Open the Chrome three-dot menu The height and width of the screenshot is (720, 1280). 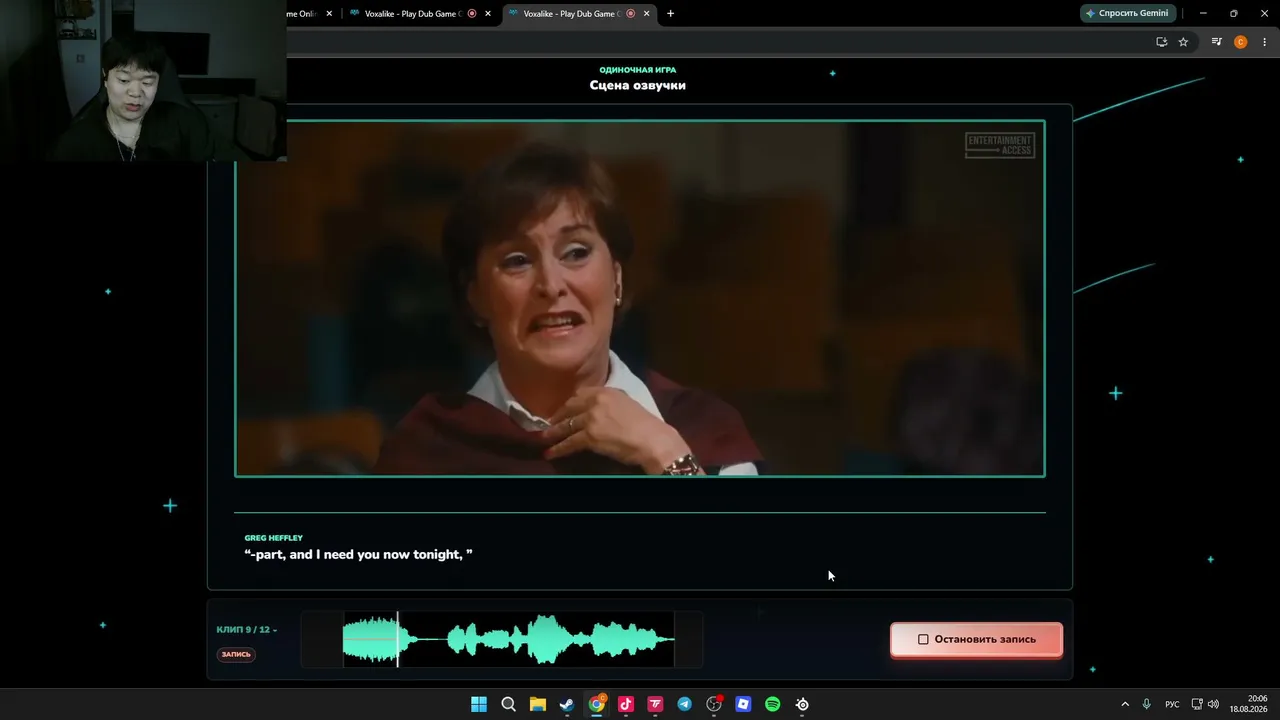[x=1265, y=42]
